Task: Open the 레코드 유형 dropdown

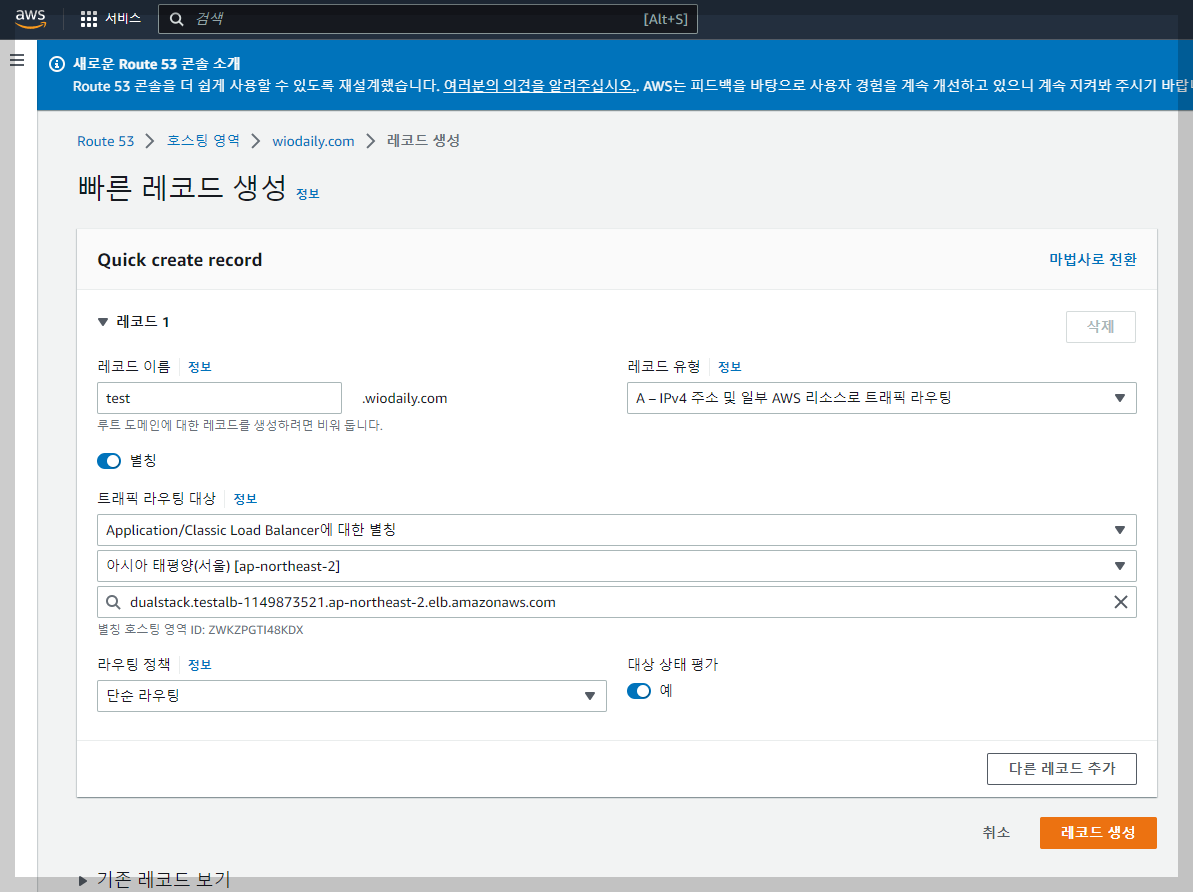Action: pyautogui.click(x=882, y=398)
